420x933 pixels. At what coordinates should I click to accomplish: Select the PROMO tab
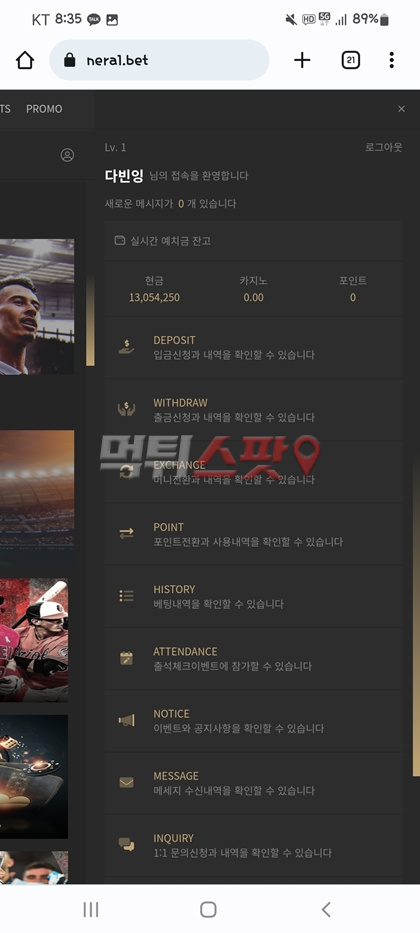[44, 109]
